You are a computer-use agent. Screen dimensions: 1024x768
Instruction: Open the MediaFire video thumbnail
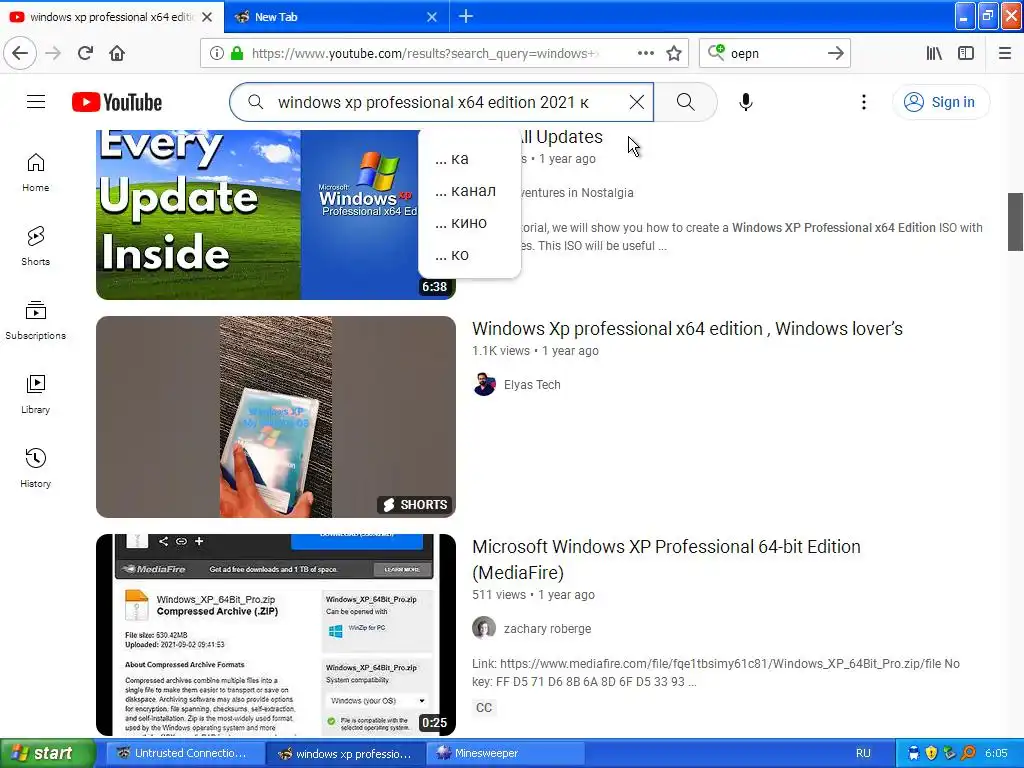pos(276,635)
